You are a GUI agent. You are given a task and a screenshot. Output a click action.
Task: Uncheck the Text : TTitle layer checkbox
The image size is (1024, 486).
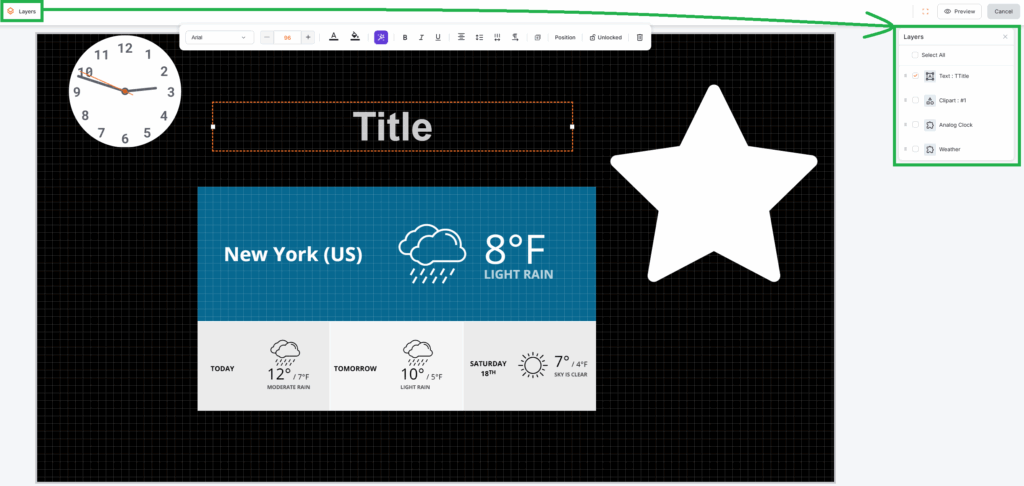point(915,76)
